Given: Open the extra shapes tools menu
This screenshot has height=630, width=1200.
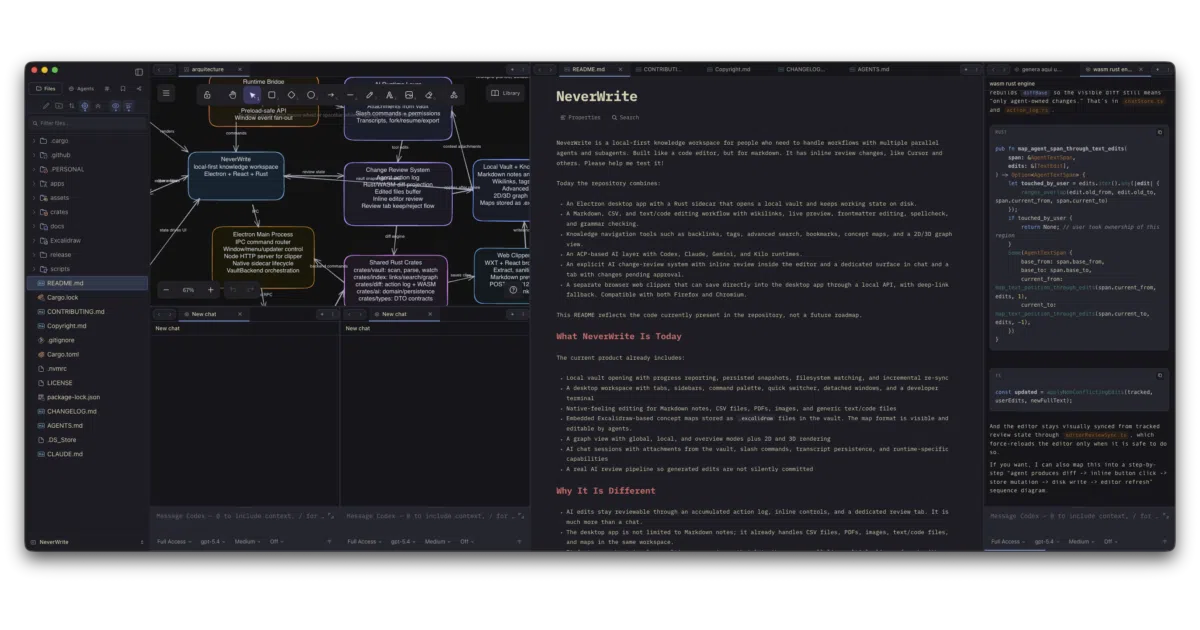Looking at the screenshot, I should coord(454,95).
